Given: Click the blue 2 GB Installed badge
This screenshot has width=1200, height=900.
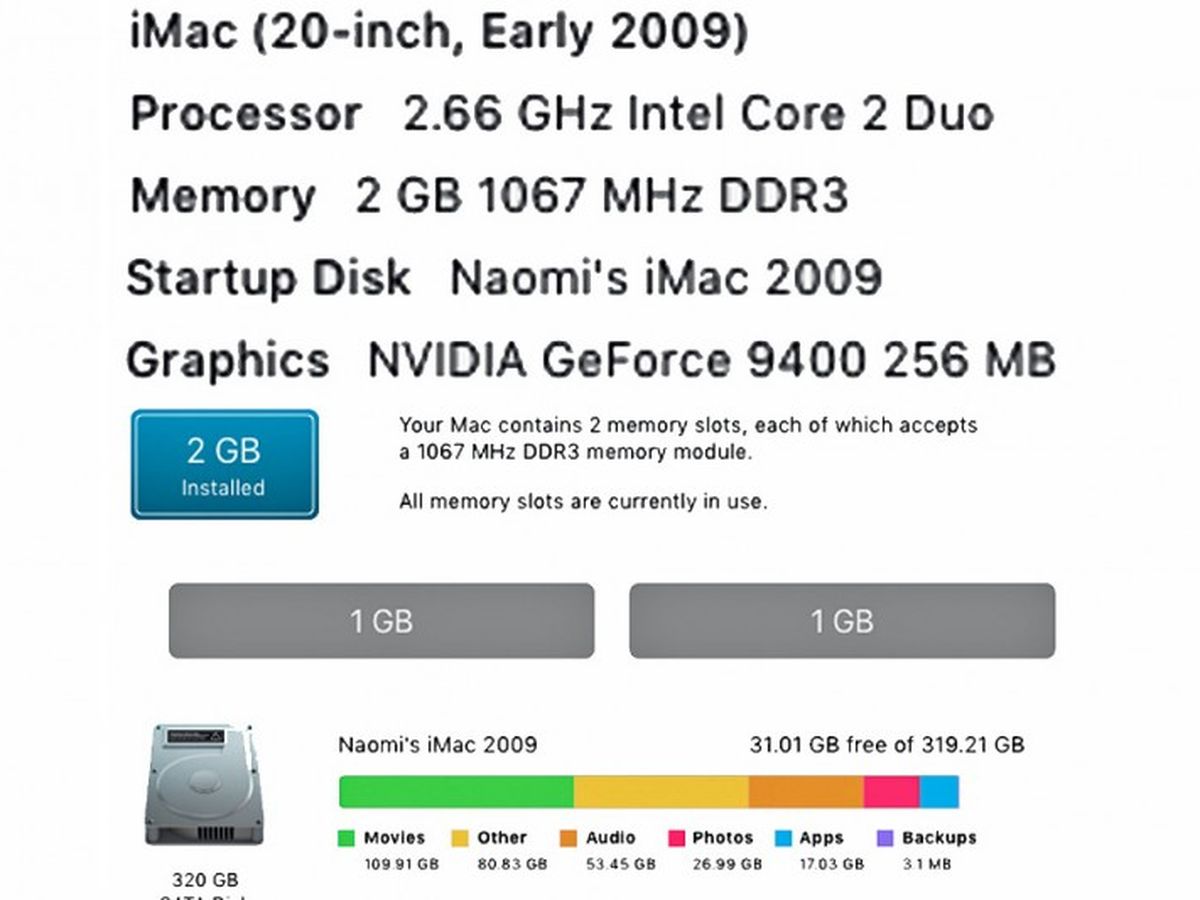Looking at the screenshot, I should [x=225, y=464].
